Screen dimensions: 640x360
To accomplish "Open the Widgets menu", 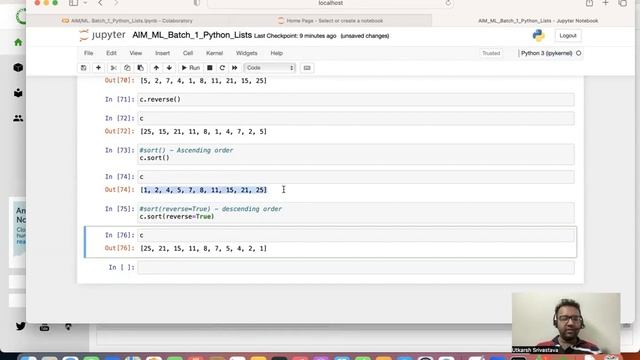I will coord(247,53).
